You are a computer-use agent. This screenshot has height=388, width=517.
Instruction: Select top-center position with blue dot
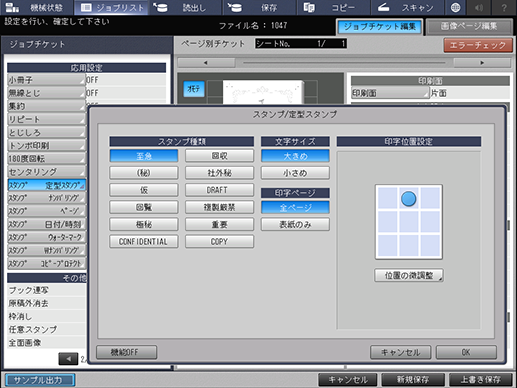pos(409,198)
